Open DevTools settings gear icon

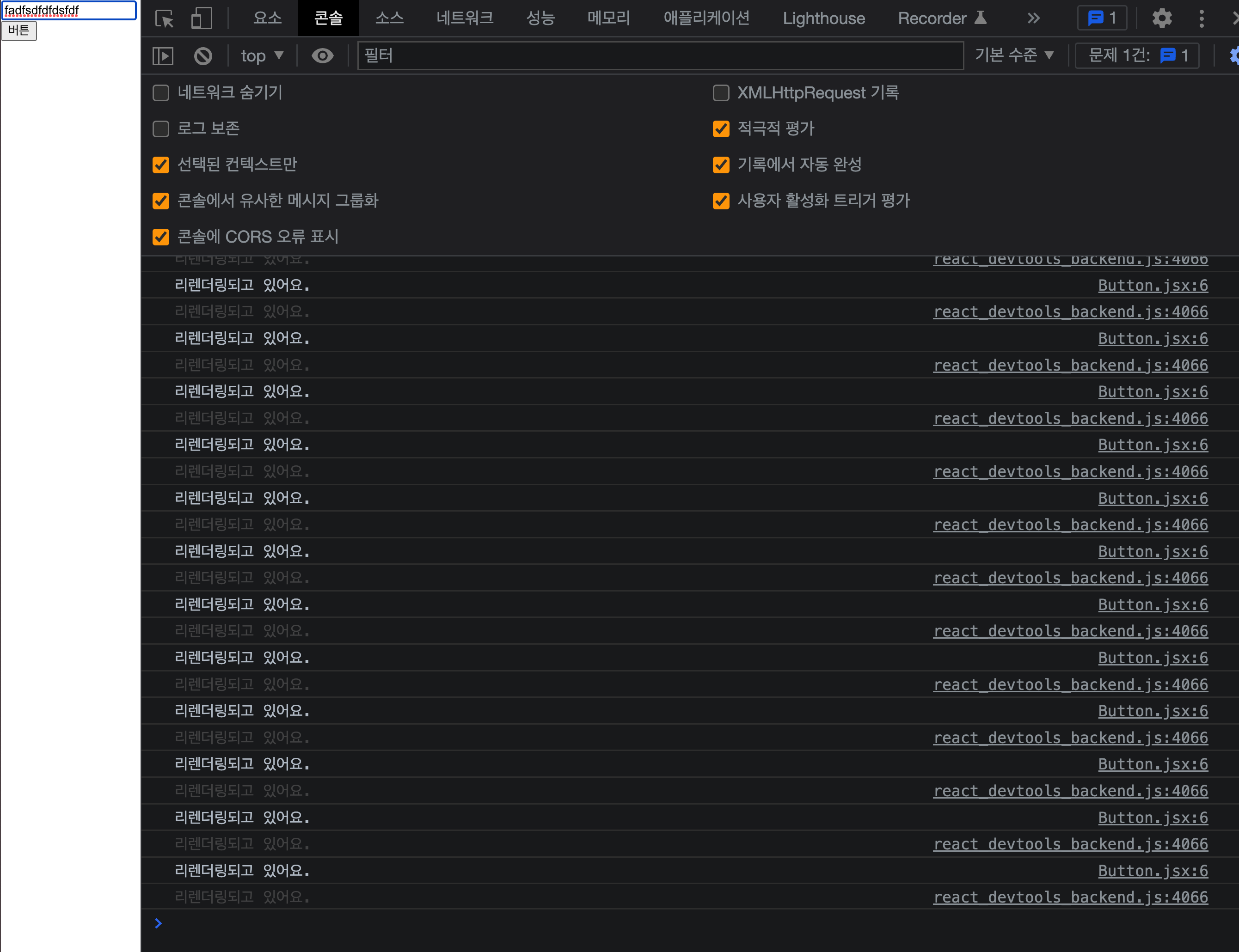pos(1161,18)
